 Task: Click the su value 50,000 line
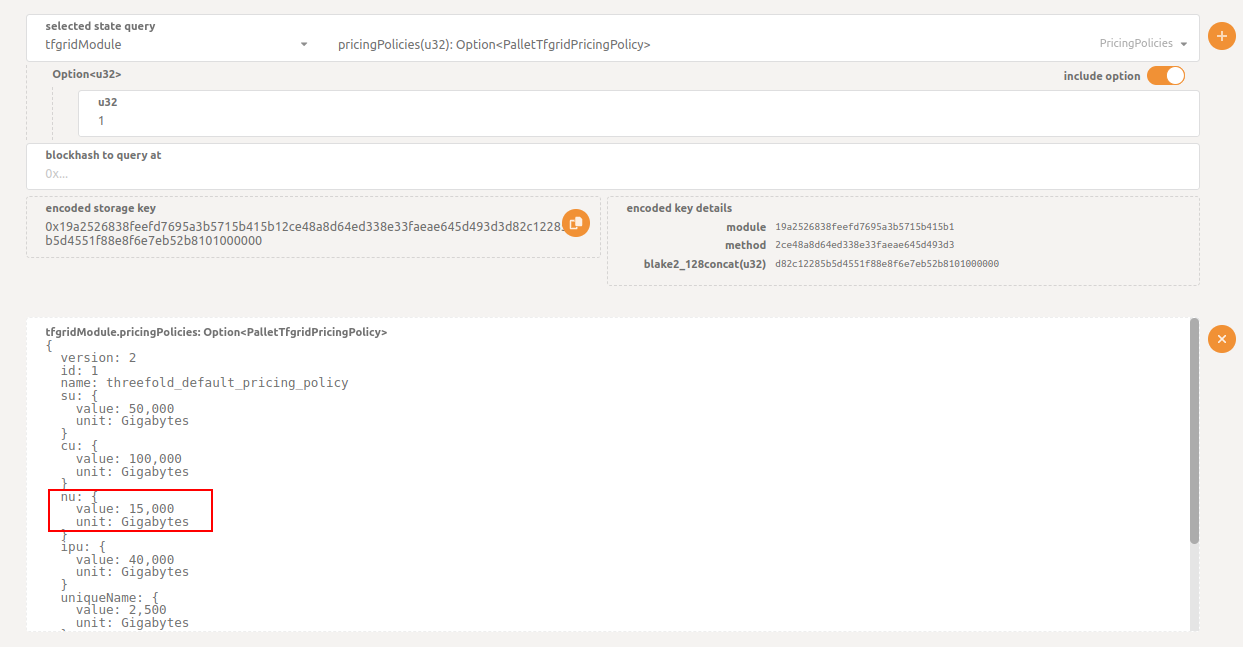(x=125, y=408)
